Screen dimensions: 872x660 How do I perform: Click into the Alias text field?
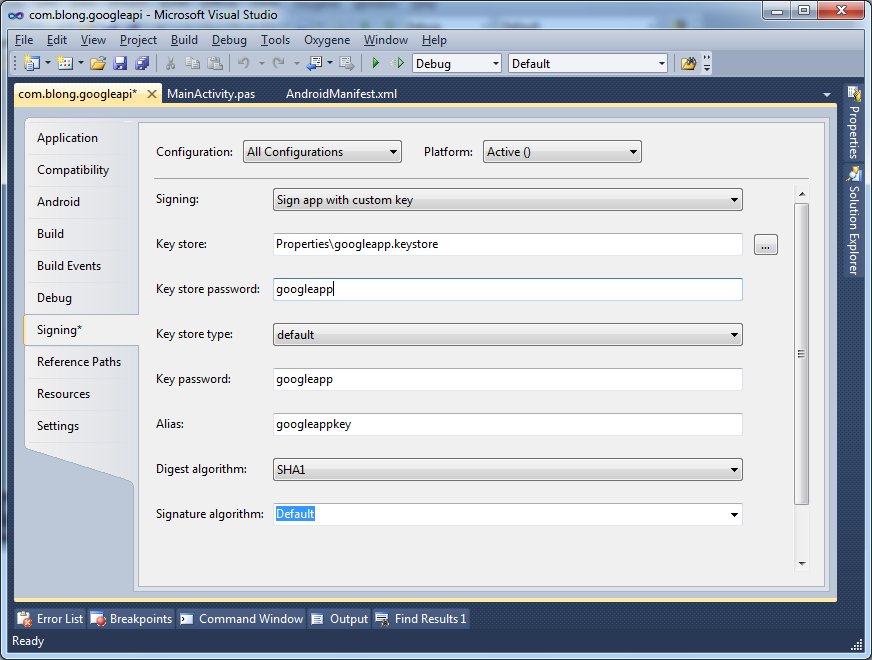pyautogui.click(x=507, y=424)
